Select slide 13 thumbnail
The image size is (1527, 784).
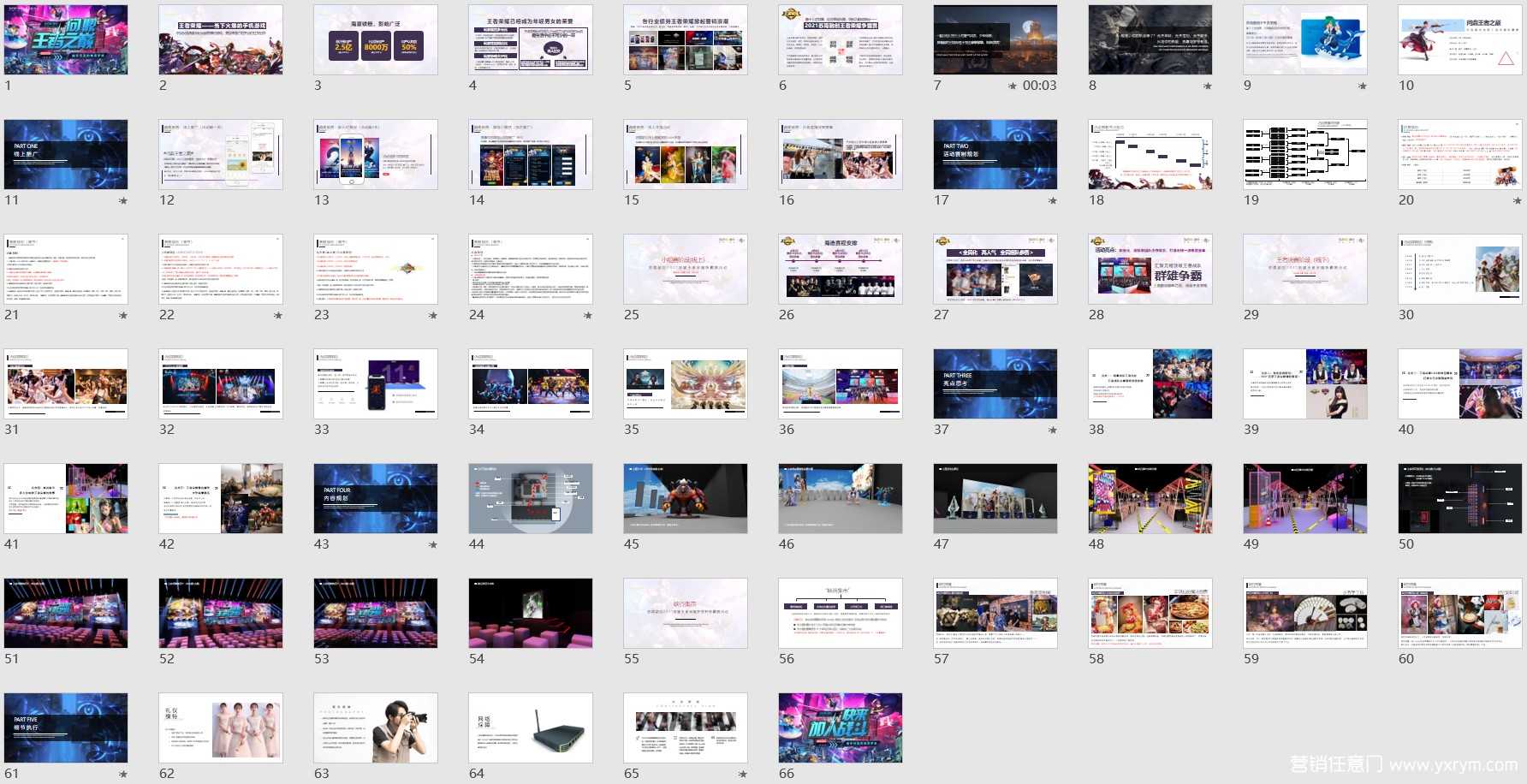point(376,155)
